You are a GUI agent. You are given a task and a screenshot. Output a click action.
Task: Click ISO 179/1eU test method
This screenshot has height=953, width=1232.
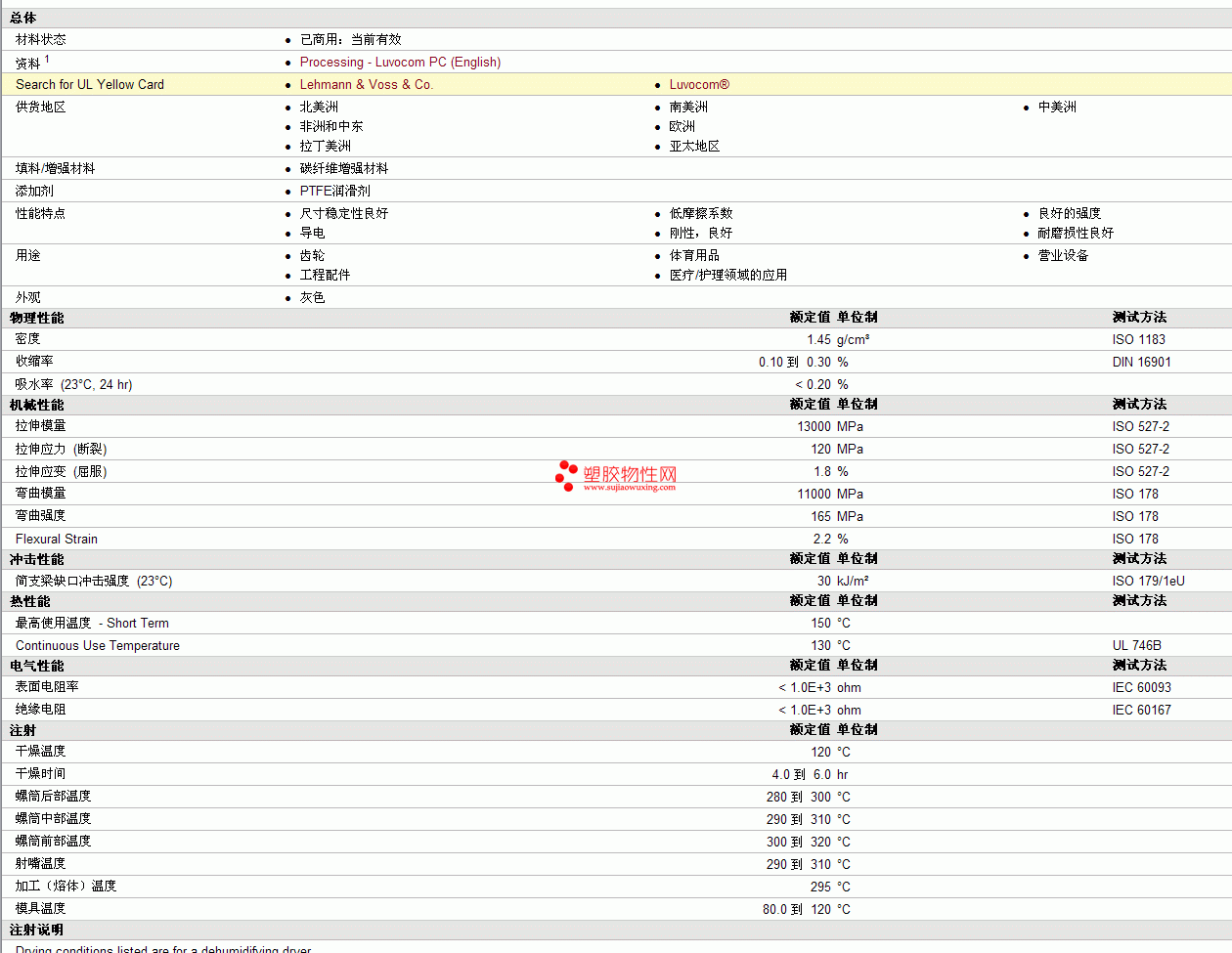pyautogui.click(x=1148, y=581)
